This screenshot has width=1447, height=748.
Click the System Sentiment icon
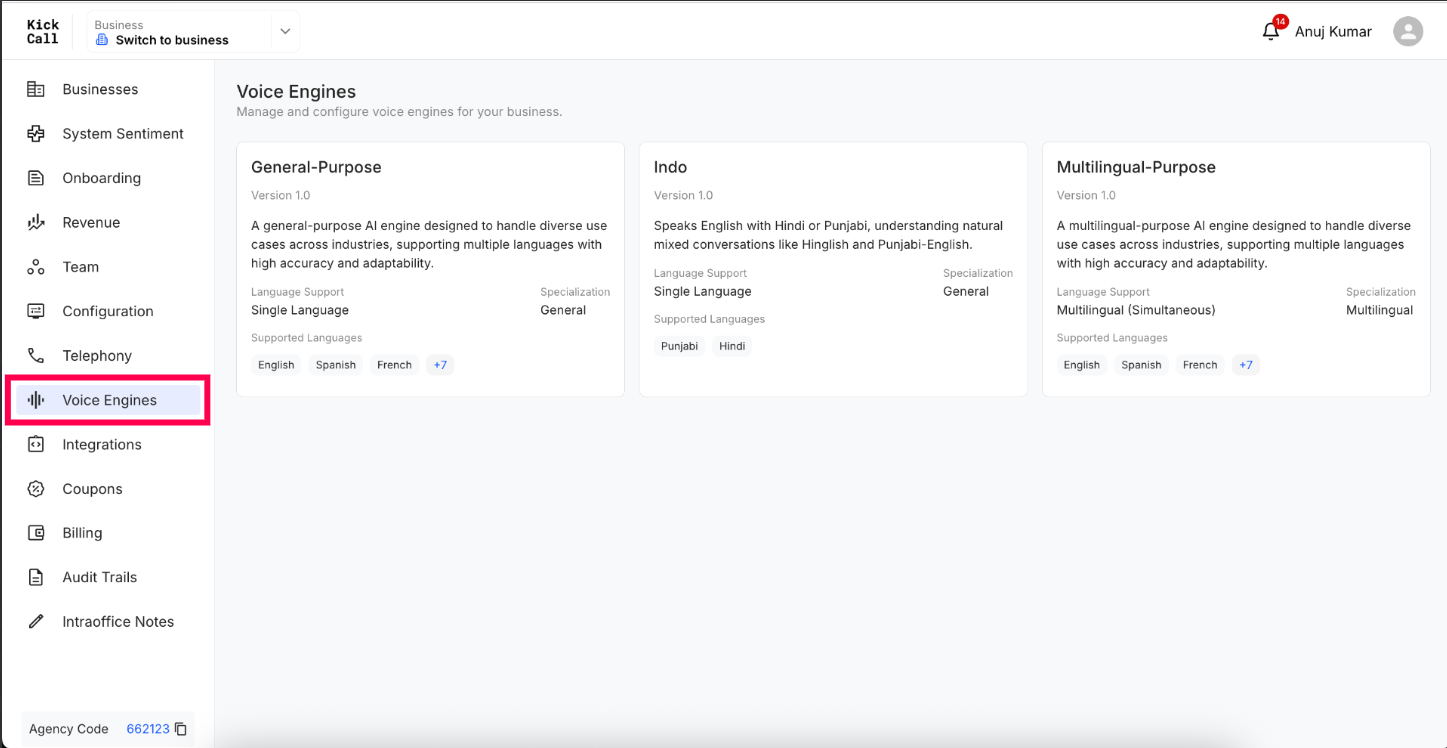coord(36,133)
